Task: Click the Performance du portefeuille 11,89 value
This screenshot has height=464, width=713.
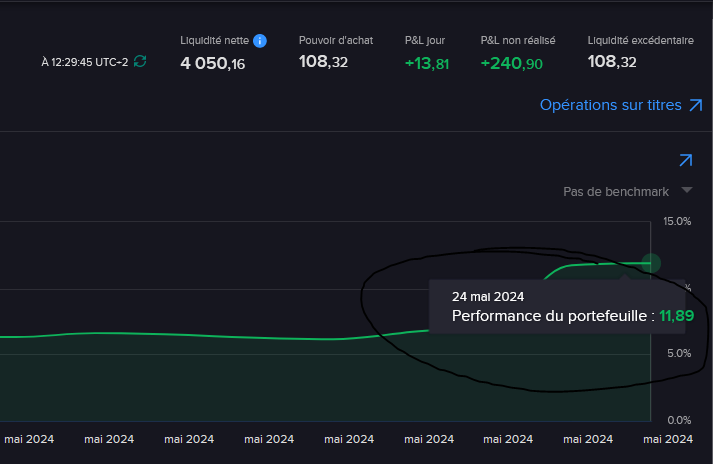Action: pos(677,316)
